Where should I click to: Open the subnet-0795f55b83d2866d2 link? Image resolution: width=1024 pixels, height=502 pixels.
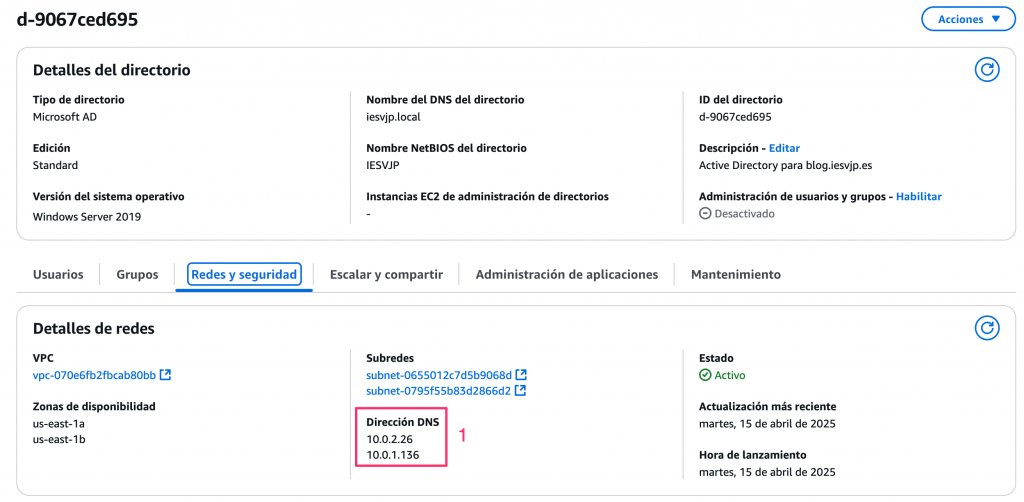(439, 391)
